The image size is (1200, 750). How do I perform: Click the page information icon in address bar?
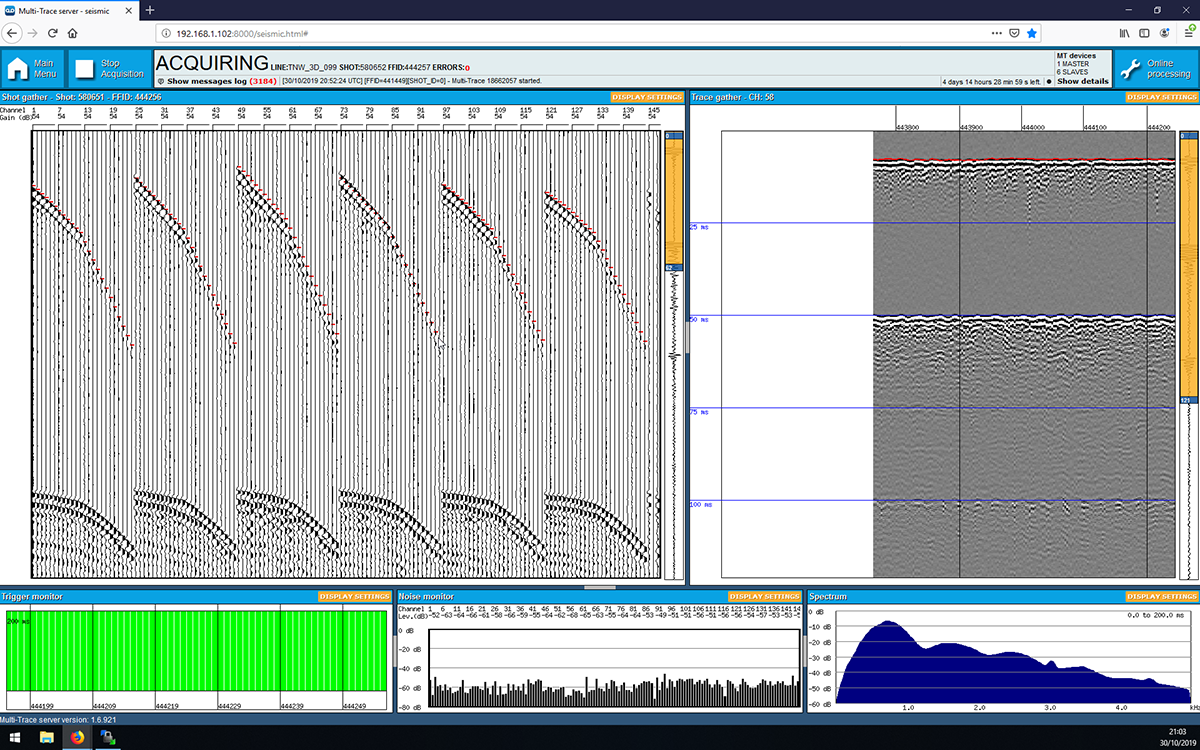(x=166, y=32)
